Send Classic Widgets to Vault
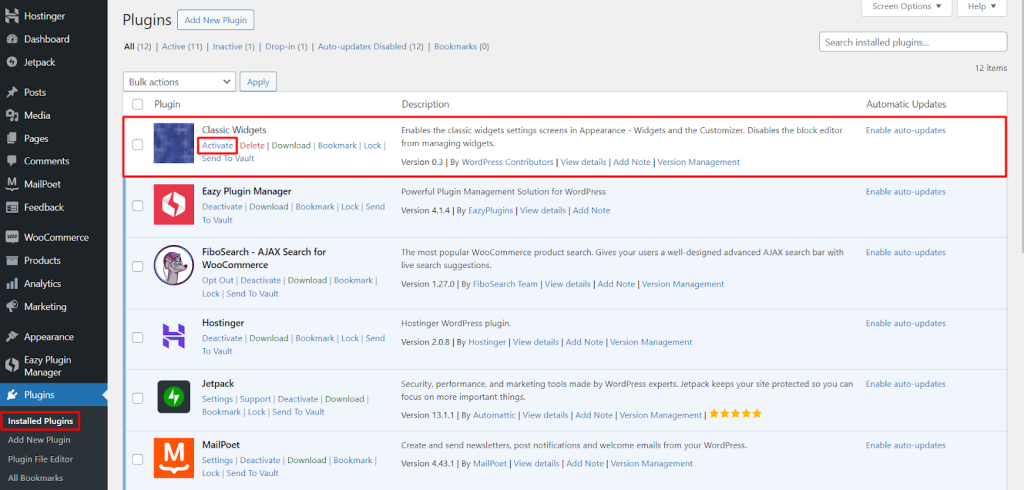 [x=228, y=158]
